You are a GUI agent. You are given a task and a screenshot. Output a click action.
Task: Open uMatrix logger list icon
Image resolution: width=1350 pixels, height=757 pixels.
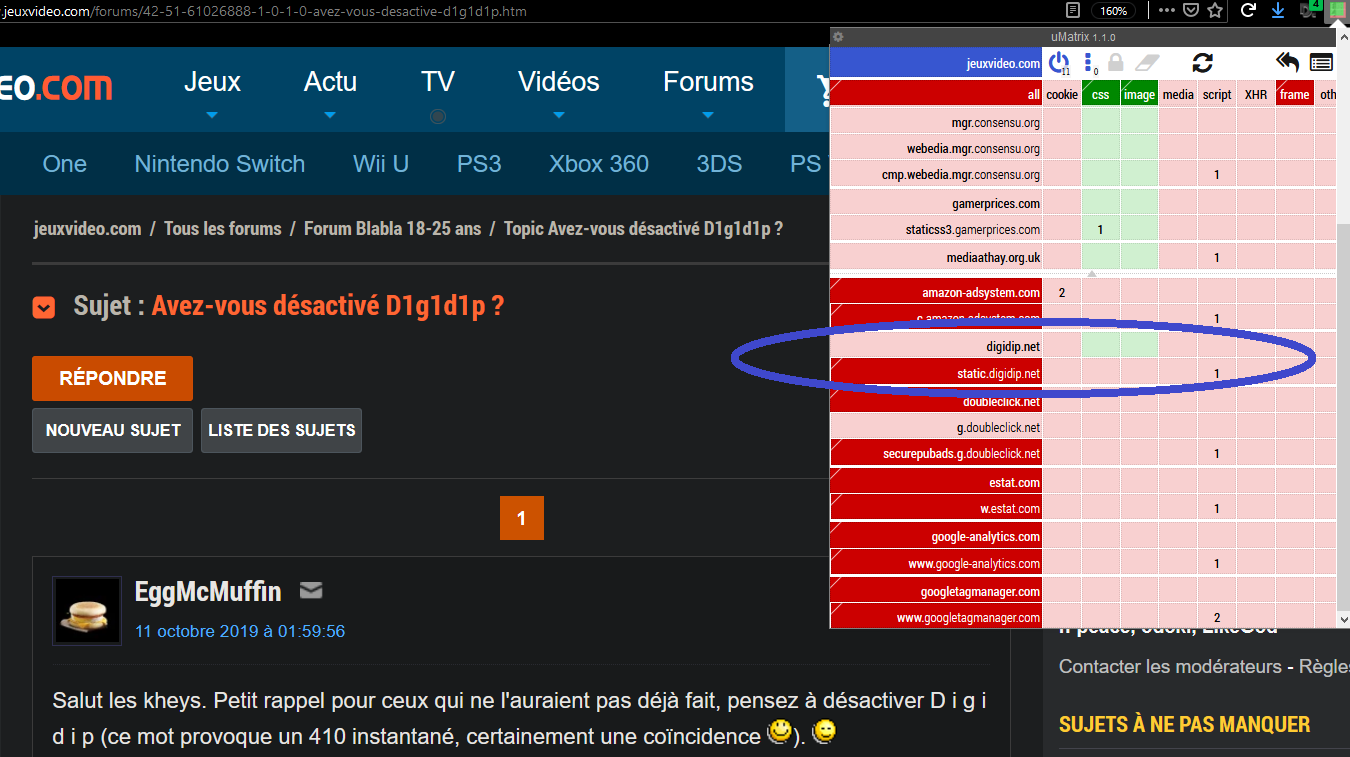click(x=1321, y=63)
